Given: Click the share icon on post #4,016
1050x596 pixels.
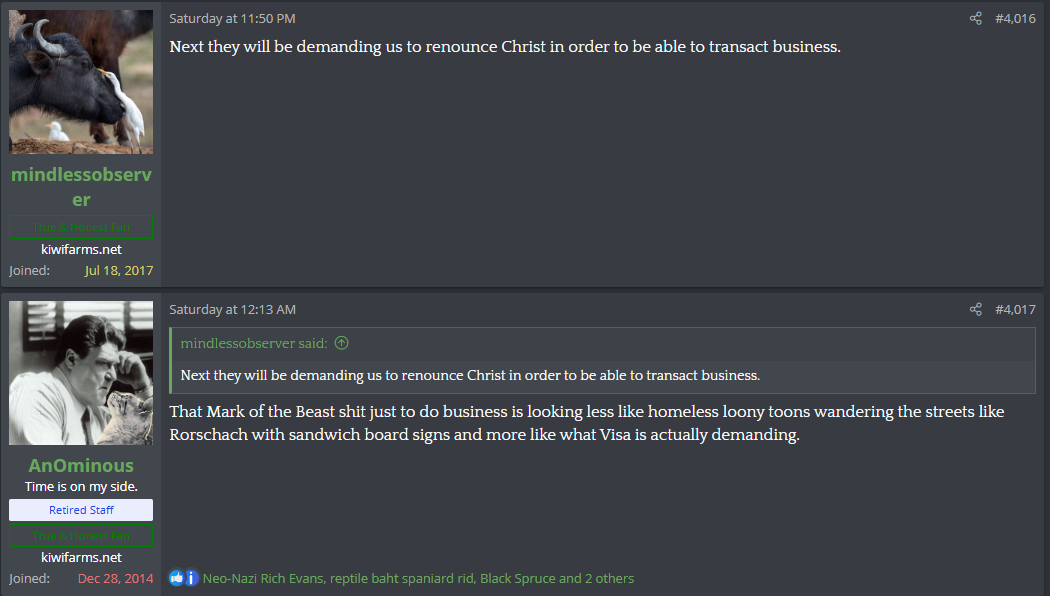Looking at the screenshot, I should pyautogui.click(x=975, y=19).
